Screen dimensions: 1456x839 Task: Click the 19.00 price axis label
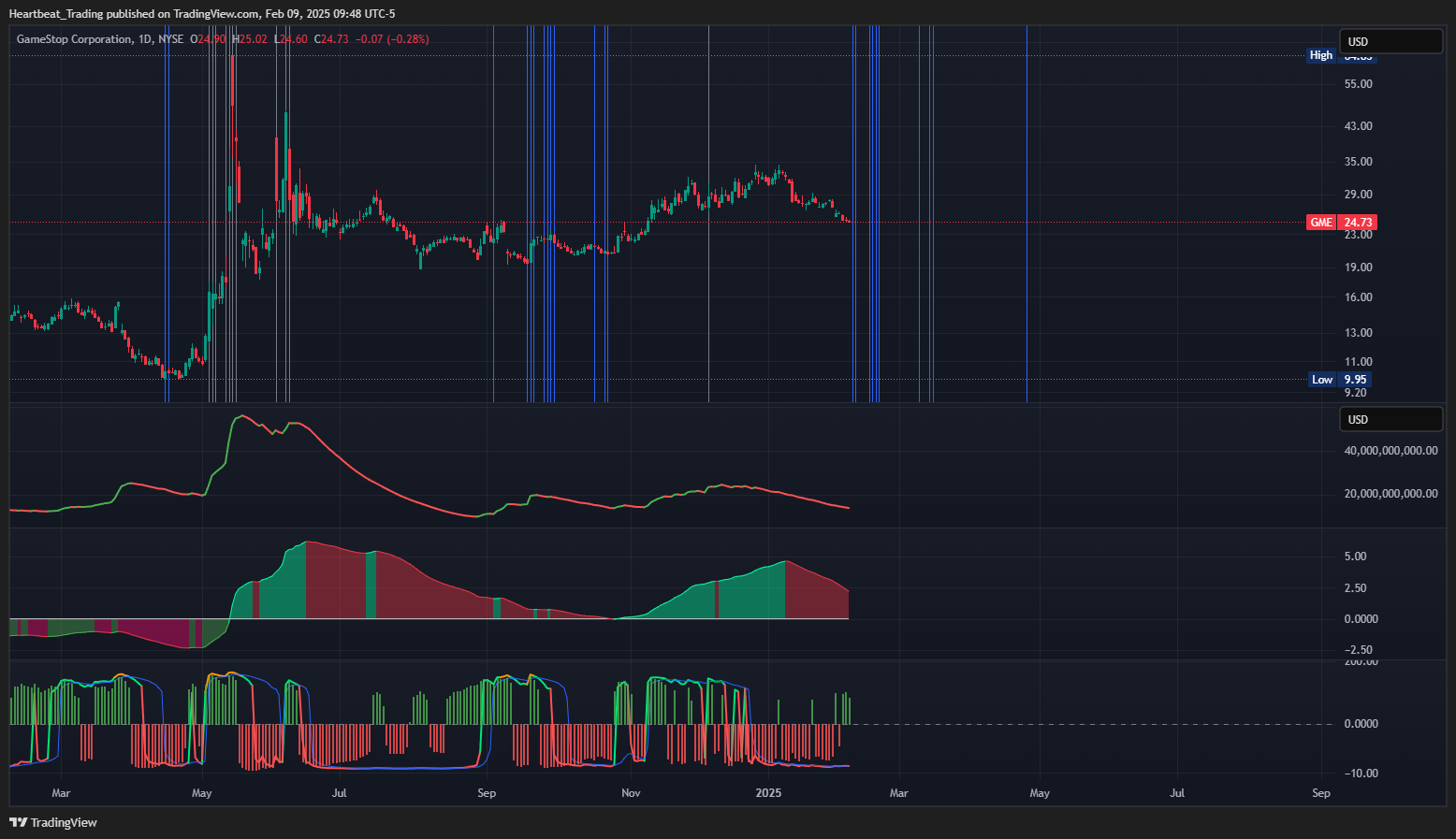(1358, 268)
